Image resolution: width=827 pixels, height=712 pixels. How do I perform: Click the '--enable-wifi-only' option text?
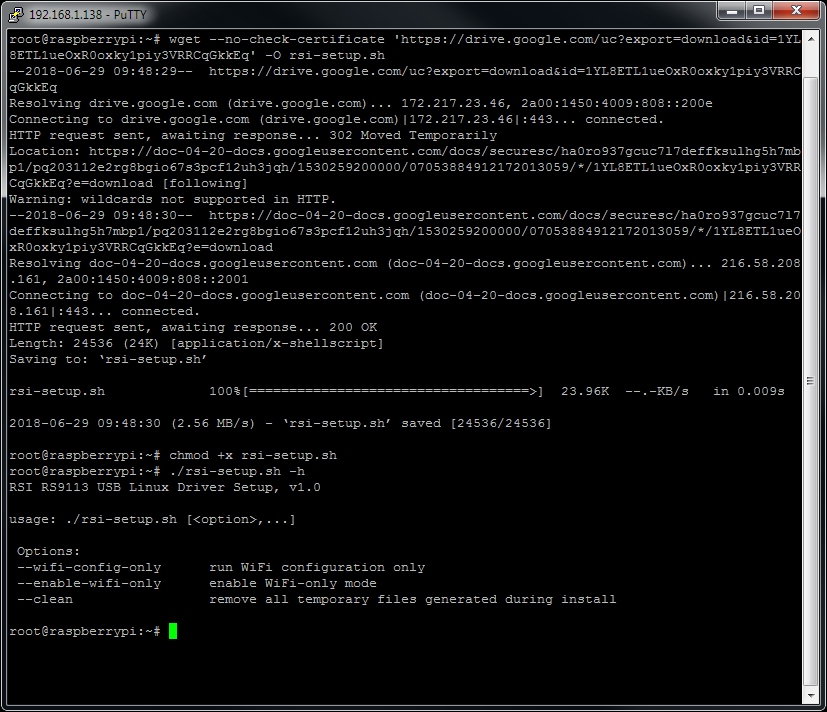[x=89, y=583]
